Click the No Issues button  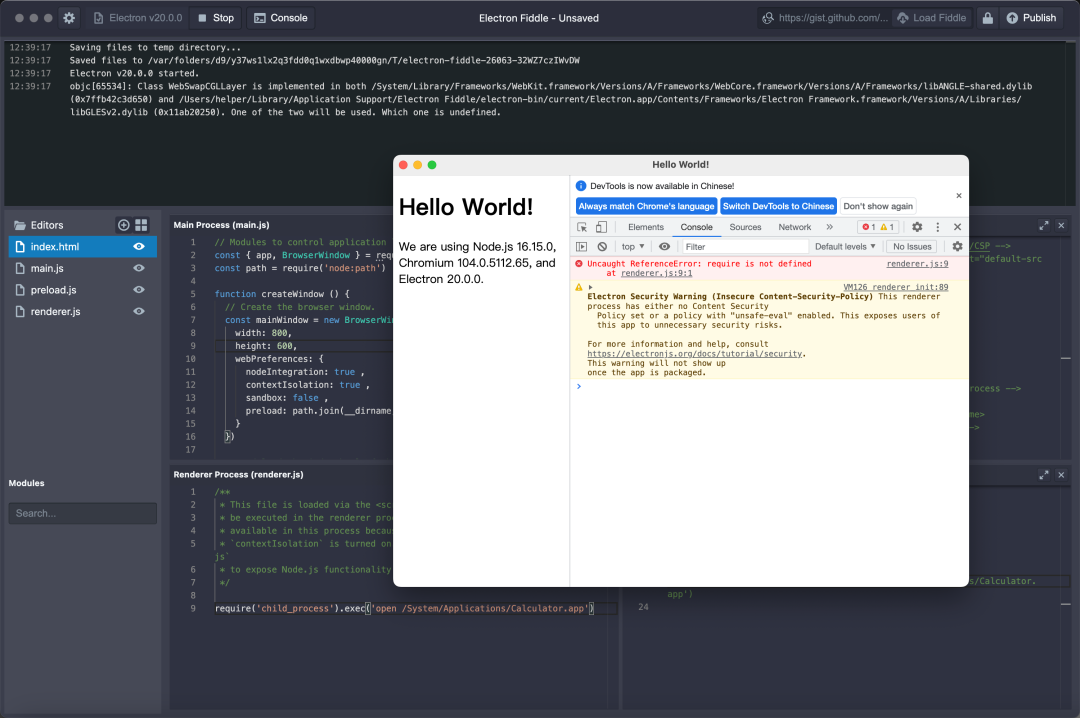tap(912, 247)
